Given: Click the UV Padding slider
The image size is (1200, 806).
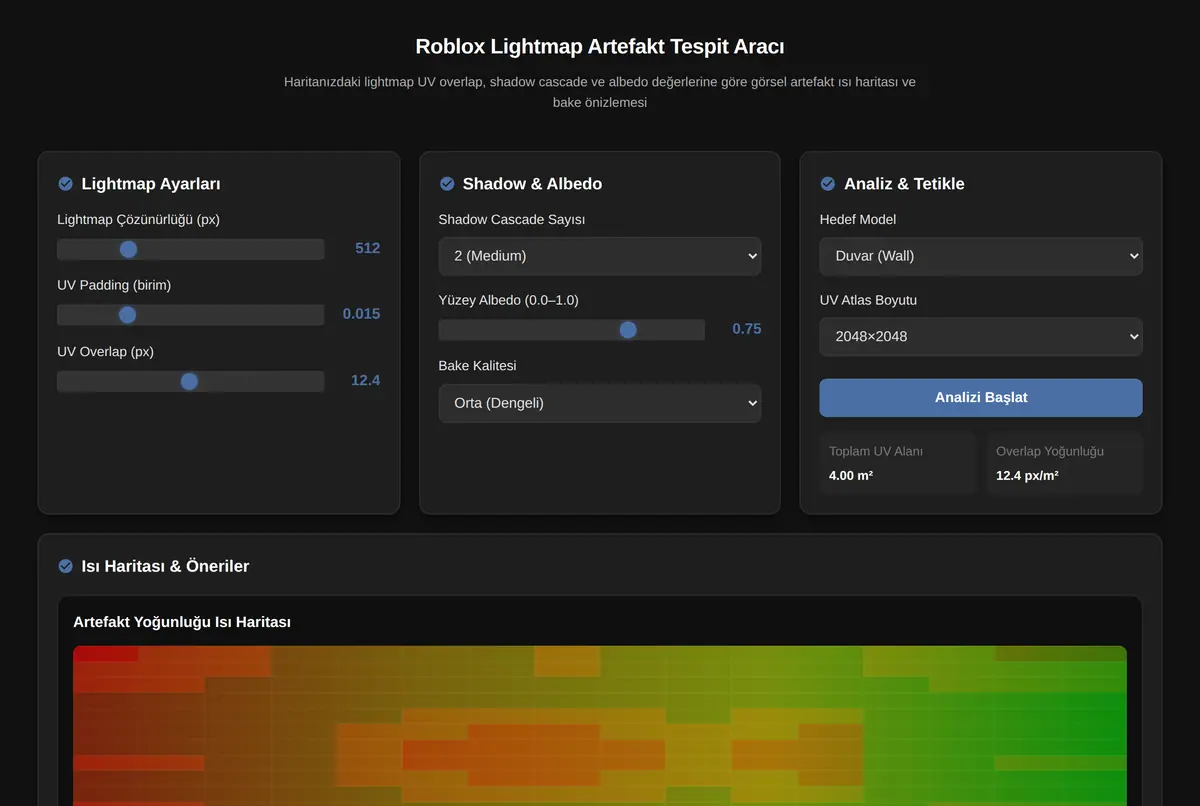Looking at the screenshot, I should tap(191, 315).
